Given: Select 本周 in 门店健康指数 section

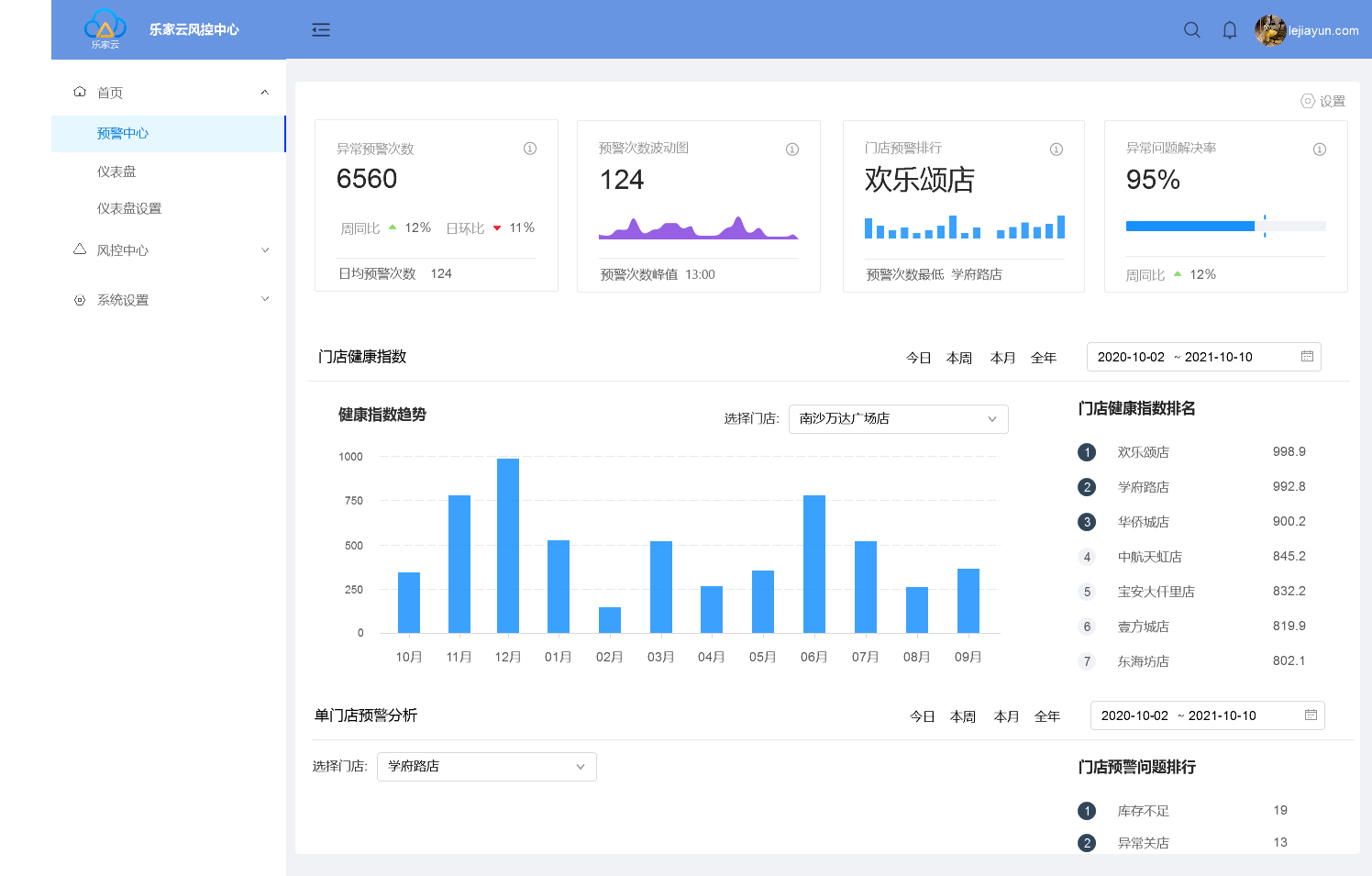Looking at the screenshot, I should click(959, 358).
